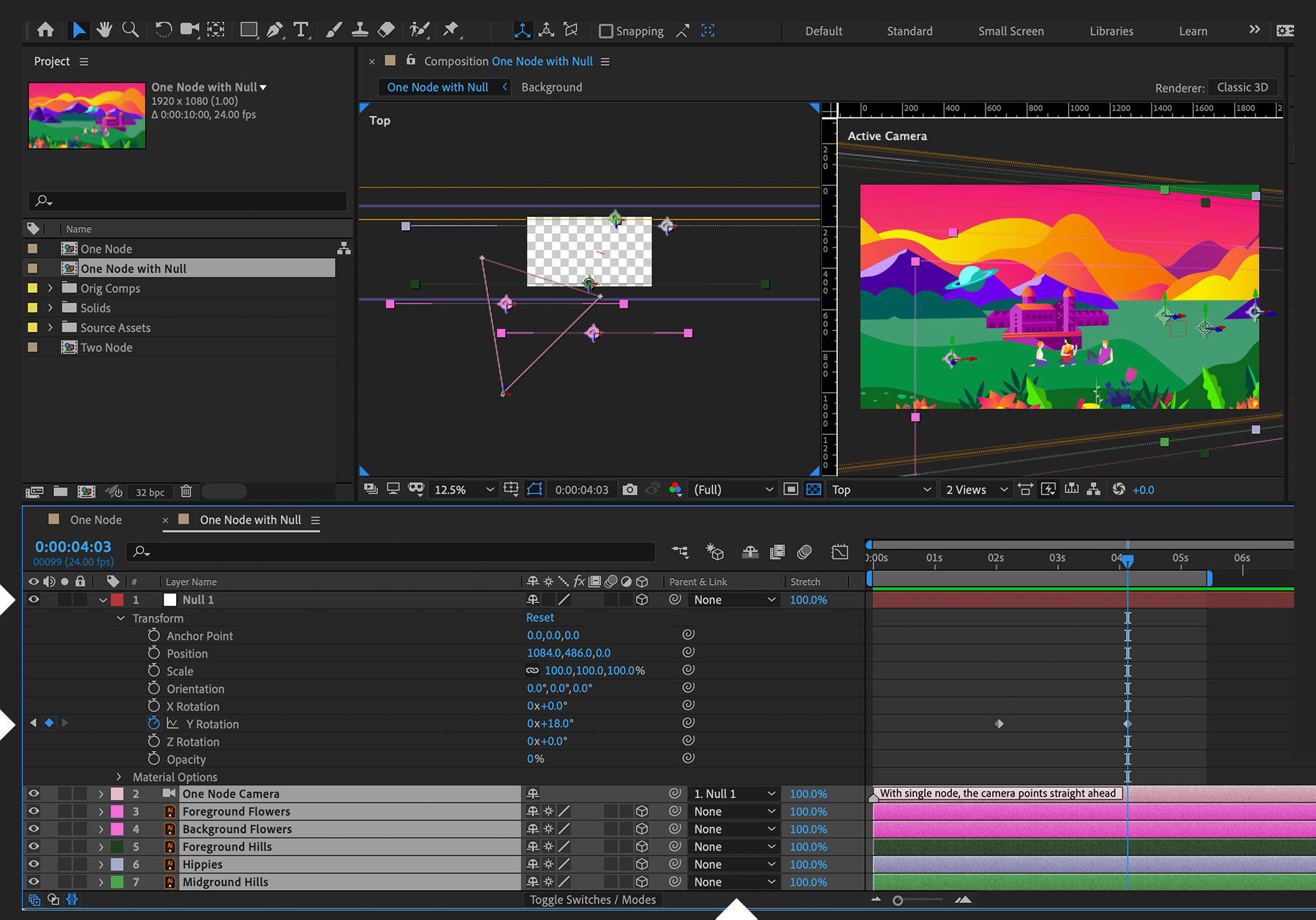The height and width of the screenshot is (920, 1316).
Task: Click Reset on the Transform group
Action: point(540,617)
